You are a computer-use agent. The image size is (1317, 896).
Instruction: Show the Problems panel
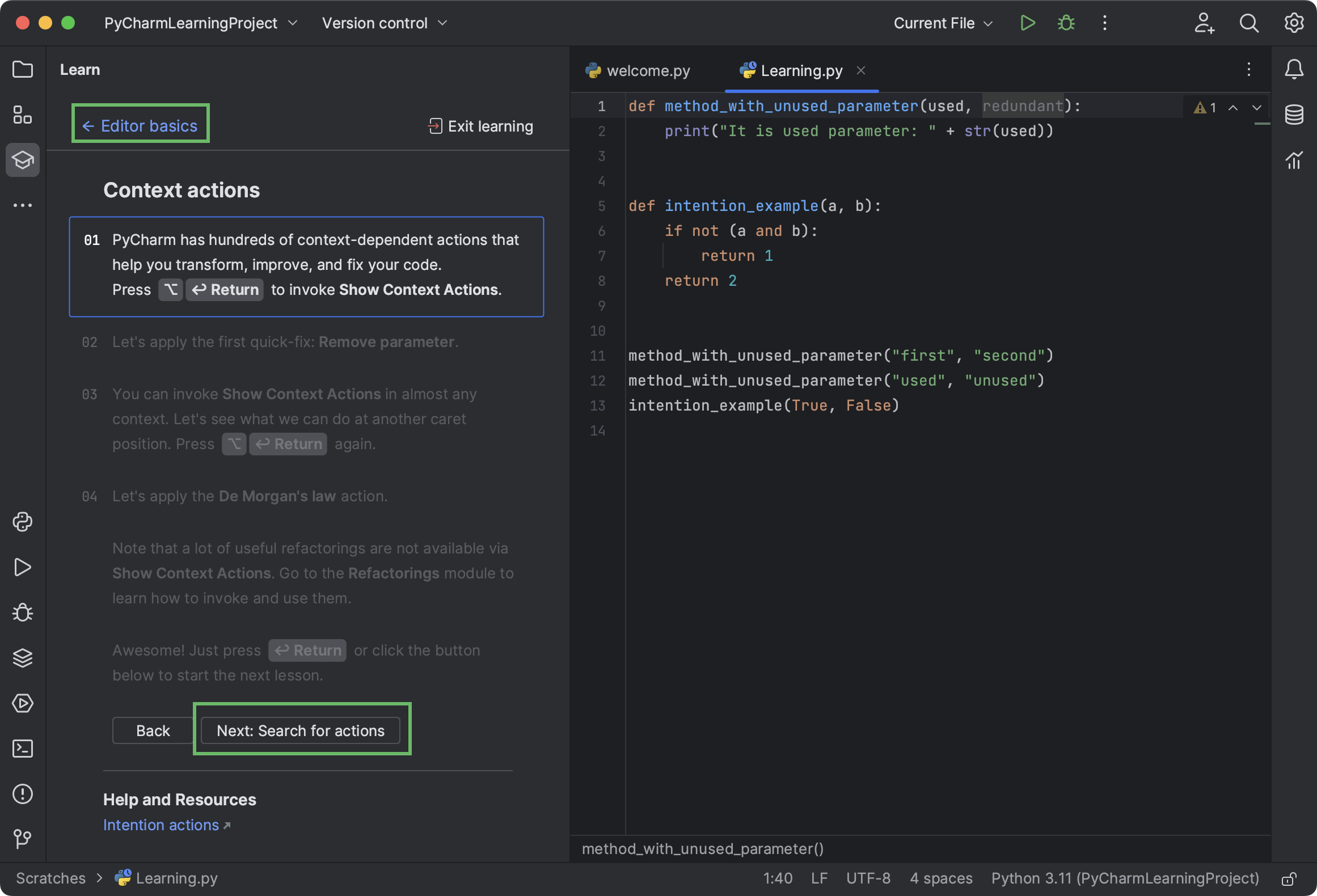pos(23,794)
